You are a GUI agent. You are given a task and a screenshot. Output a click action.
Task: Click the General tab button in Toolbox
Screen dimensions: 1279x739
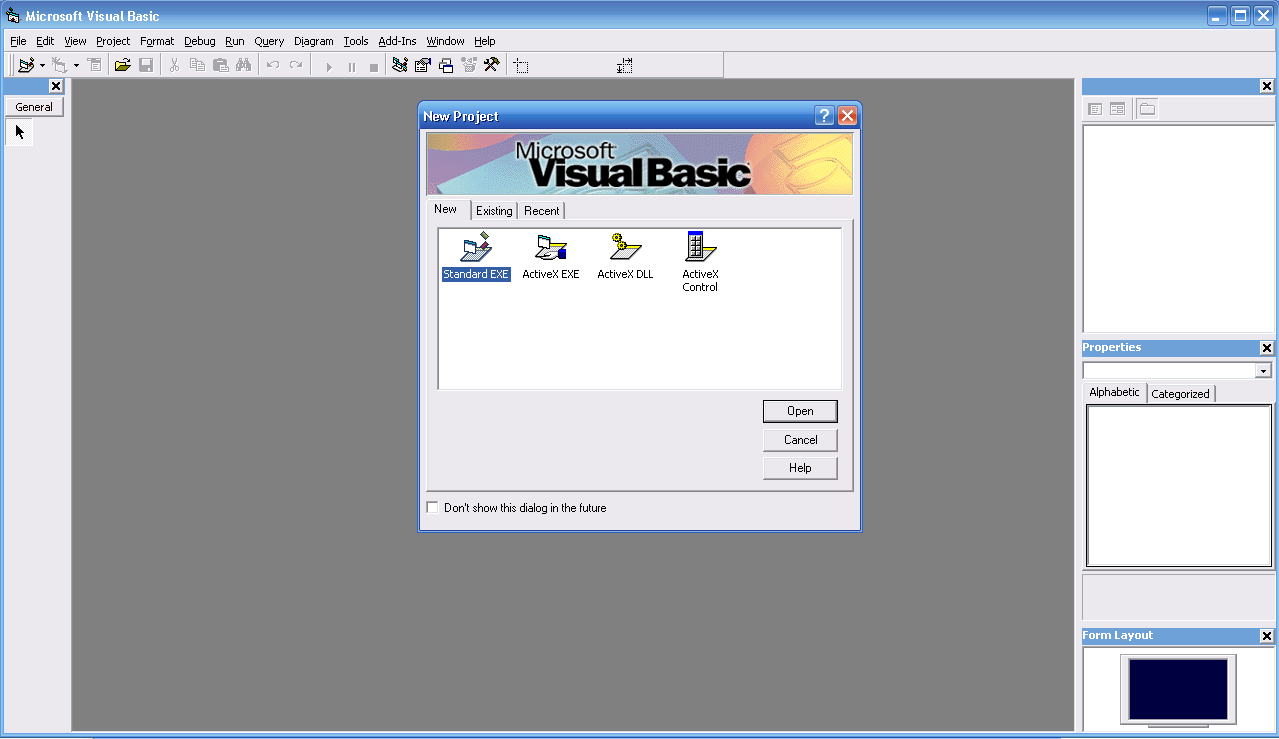tap(34, 107)
